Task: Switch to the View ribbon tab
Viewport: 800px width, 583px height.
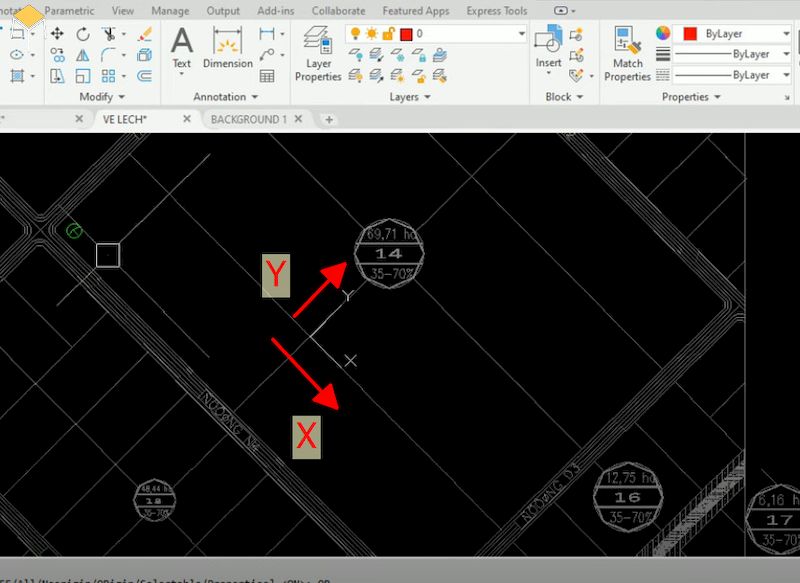Action: (x=122, y=11)
